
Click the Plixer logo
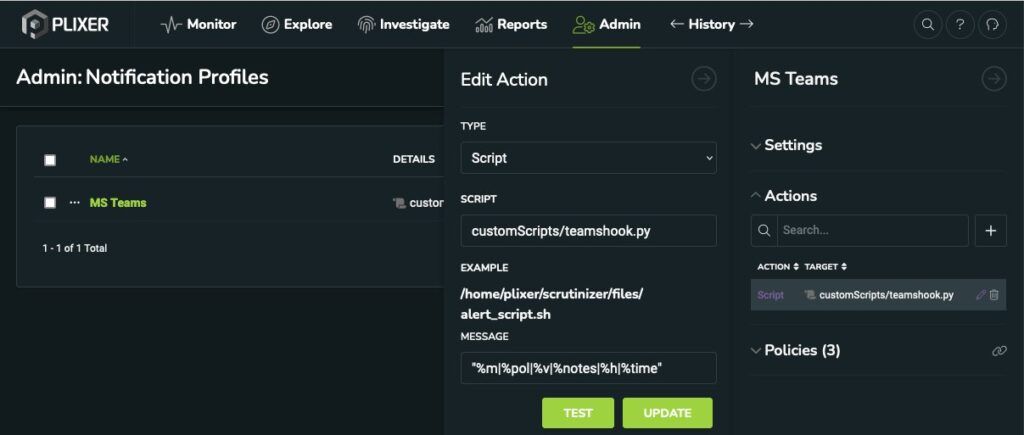pyautogui.click(x=65, y=25)
